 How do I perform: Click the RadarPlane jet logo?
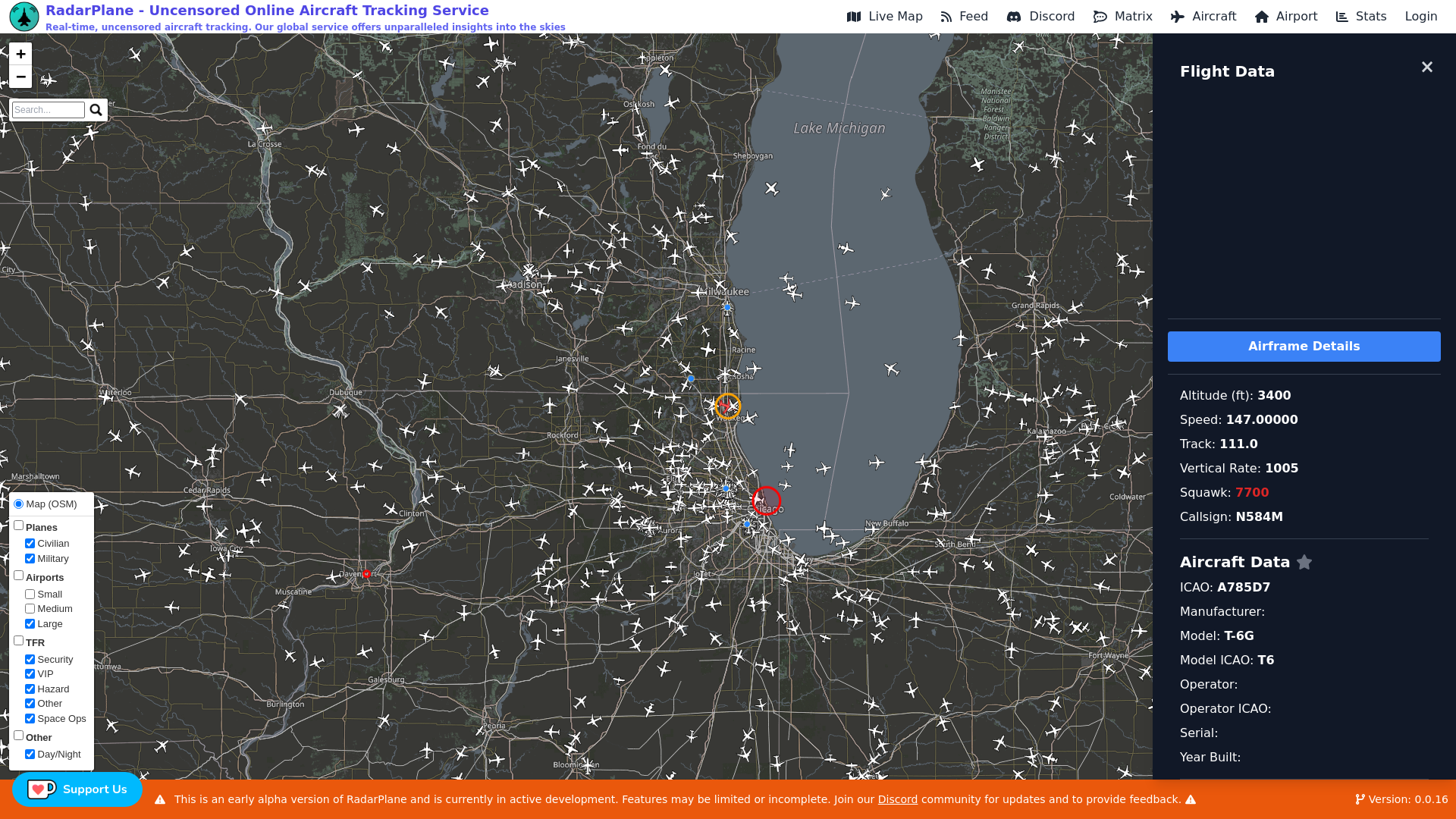[x=24, y=16]
